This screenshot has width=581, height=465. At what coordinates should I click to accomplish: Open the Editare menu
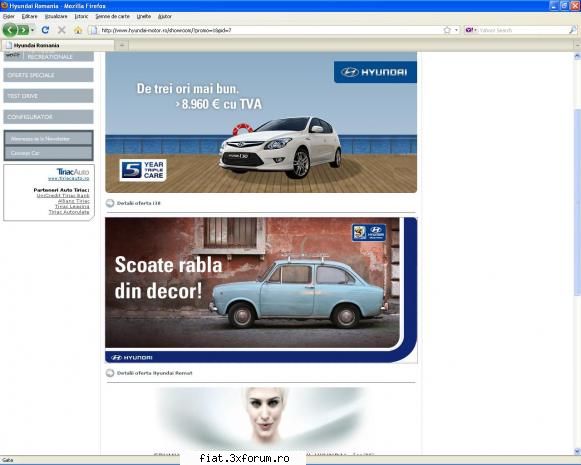pos(29,16)
